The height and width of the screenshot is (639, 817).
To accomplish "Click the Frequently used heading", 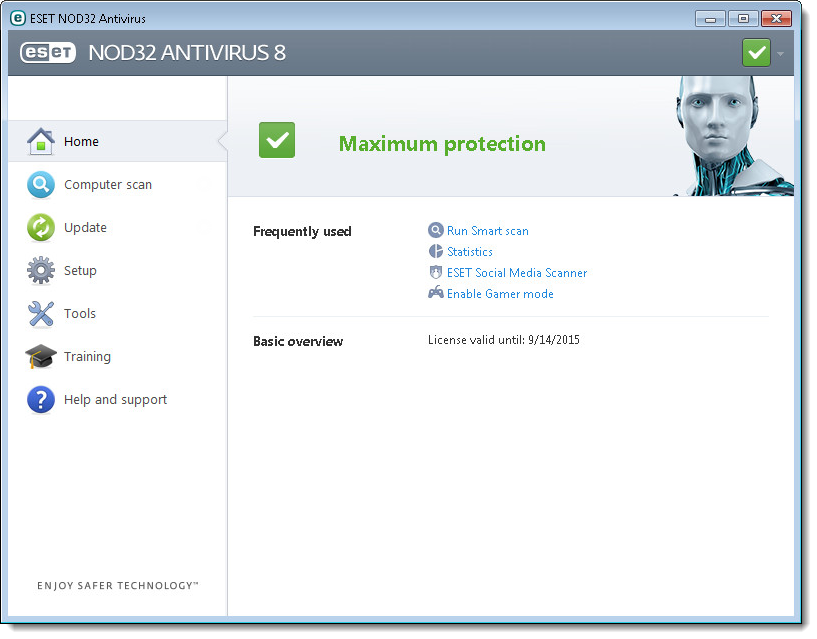I will 302,231.
